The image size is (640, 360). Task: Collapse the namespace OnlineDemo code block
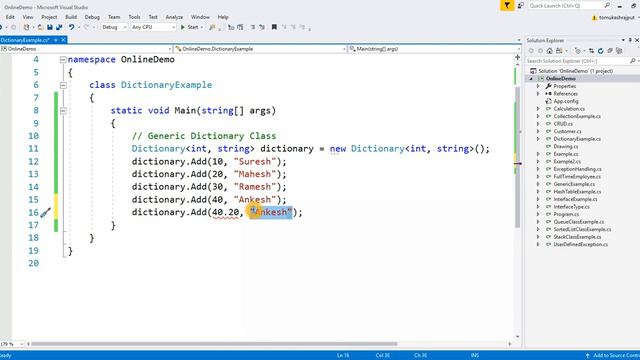pyautogui.click(x=63, y=60)
